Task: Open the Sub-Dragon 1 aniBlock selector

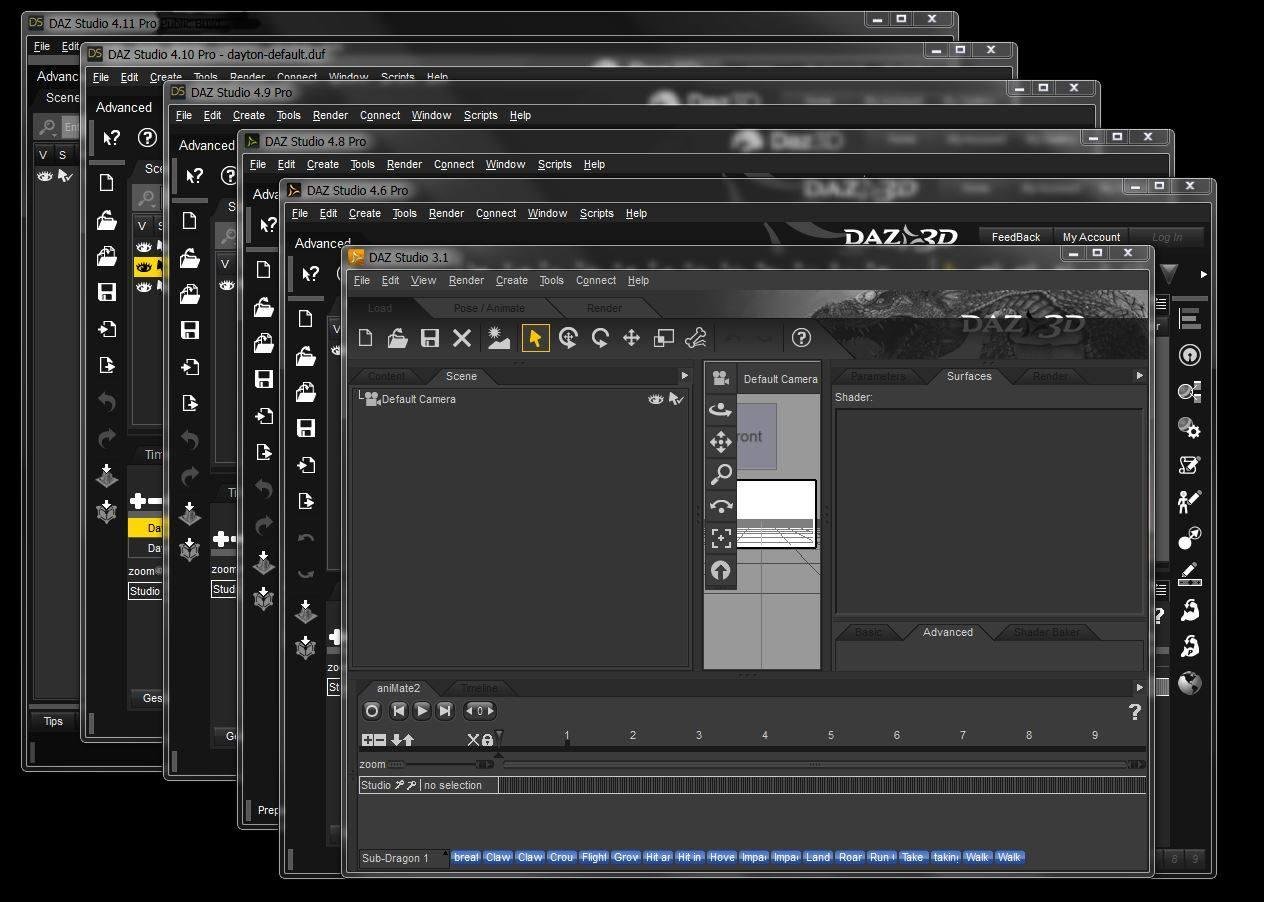Action: (405, 858)
